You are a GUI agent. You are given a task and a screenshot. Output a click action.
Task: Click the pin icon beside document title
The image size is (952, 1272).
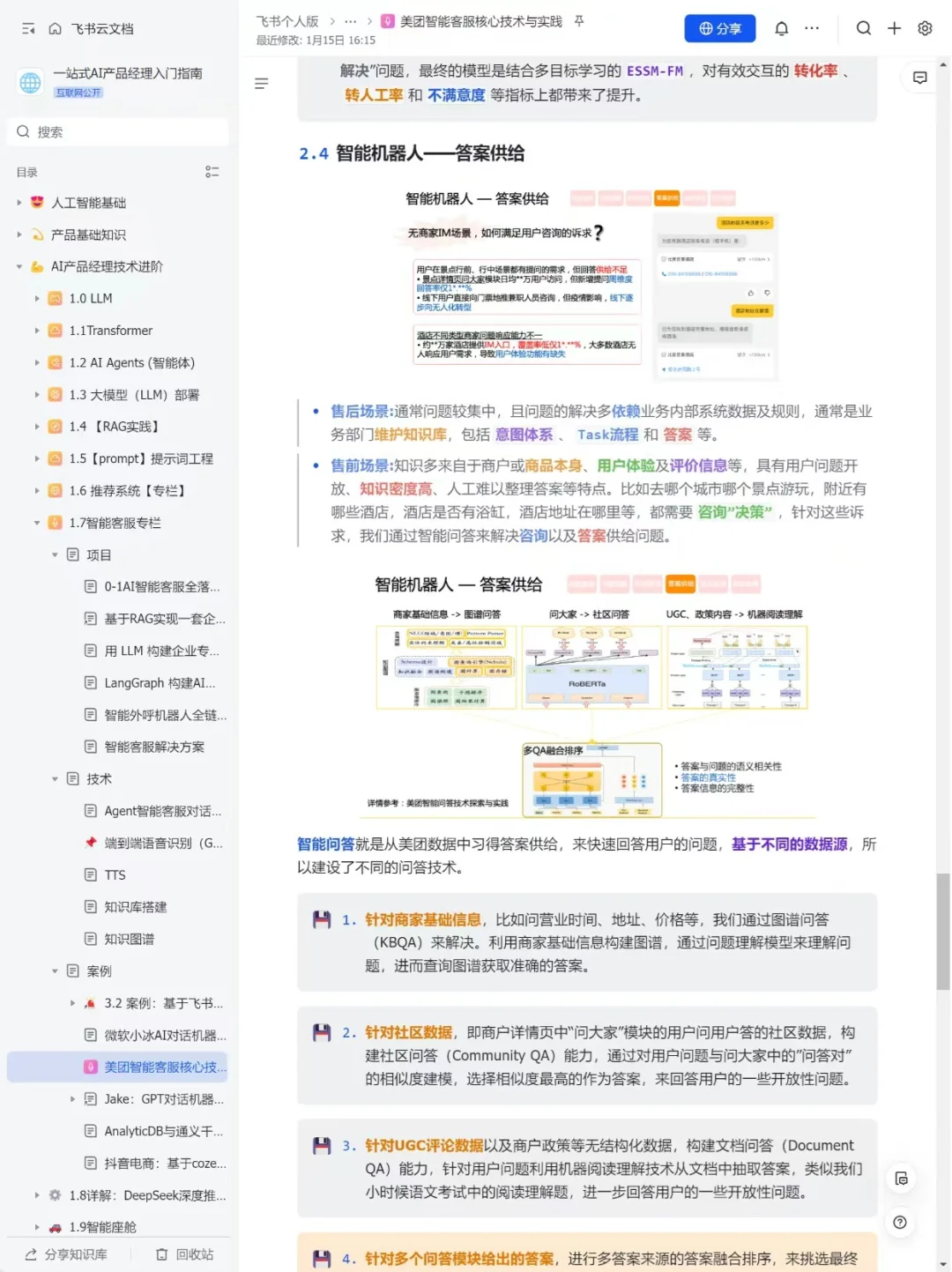pos(579,21)
